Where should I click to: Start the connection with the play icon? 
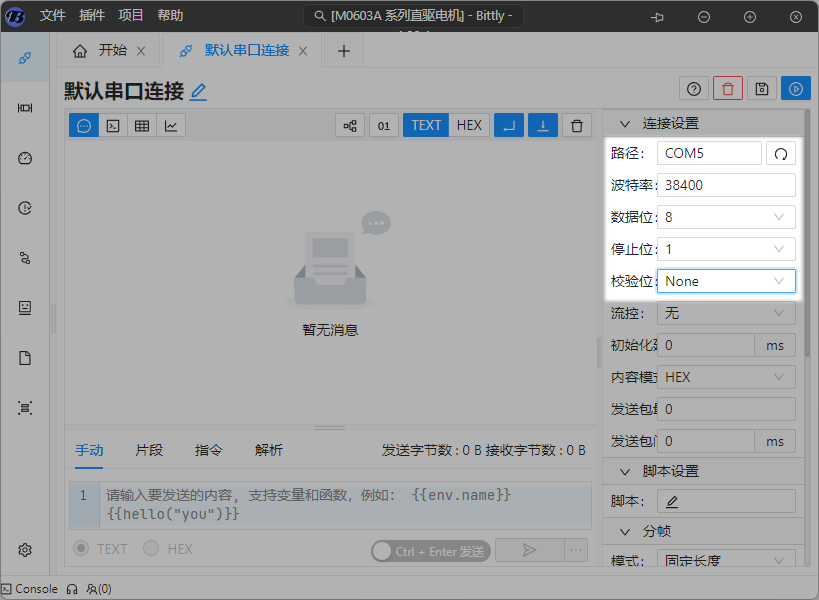pos(796,89)
